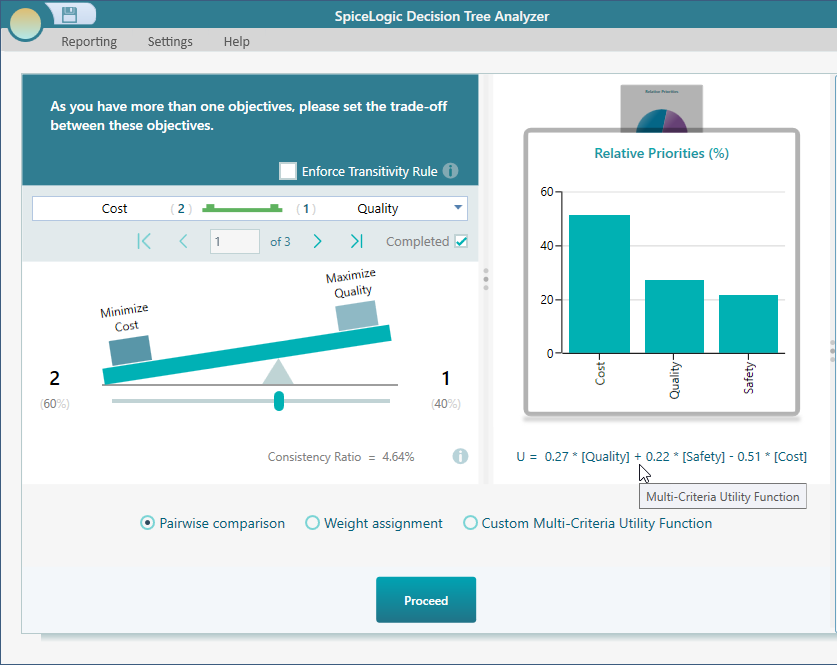Open the Cost vs Quality comparison dropdown
The width and height of the screenshot is (837, 665).
[x=458, y=208]
